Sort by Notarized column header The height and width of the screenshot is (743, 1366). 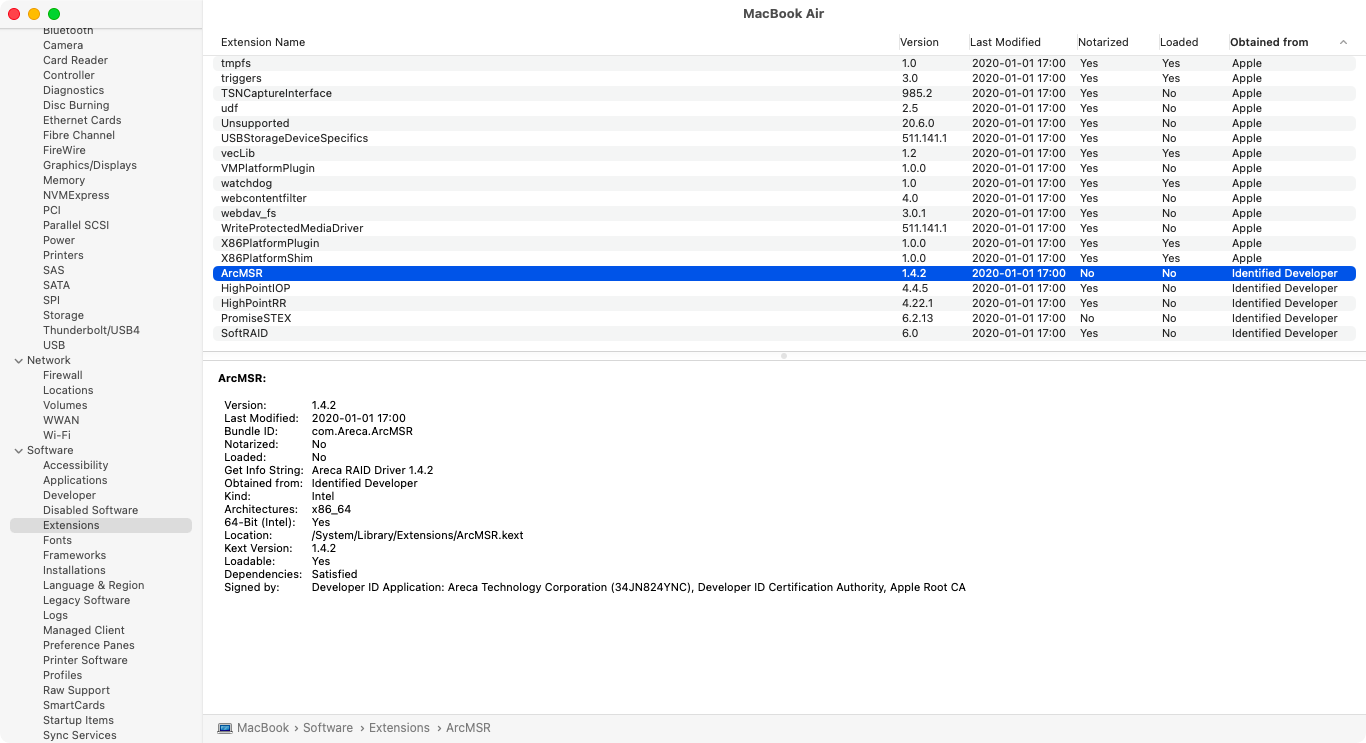(x=1103, y=42)
